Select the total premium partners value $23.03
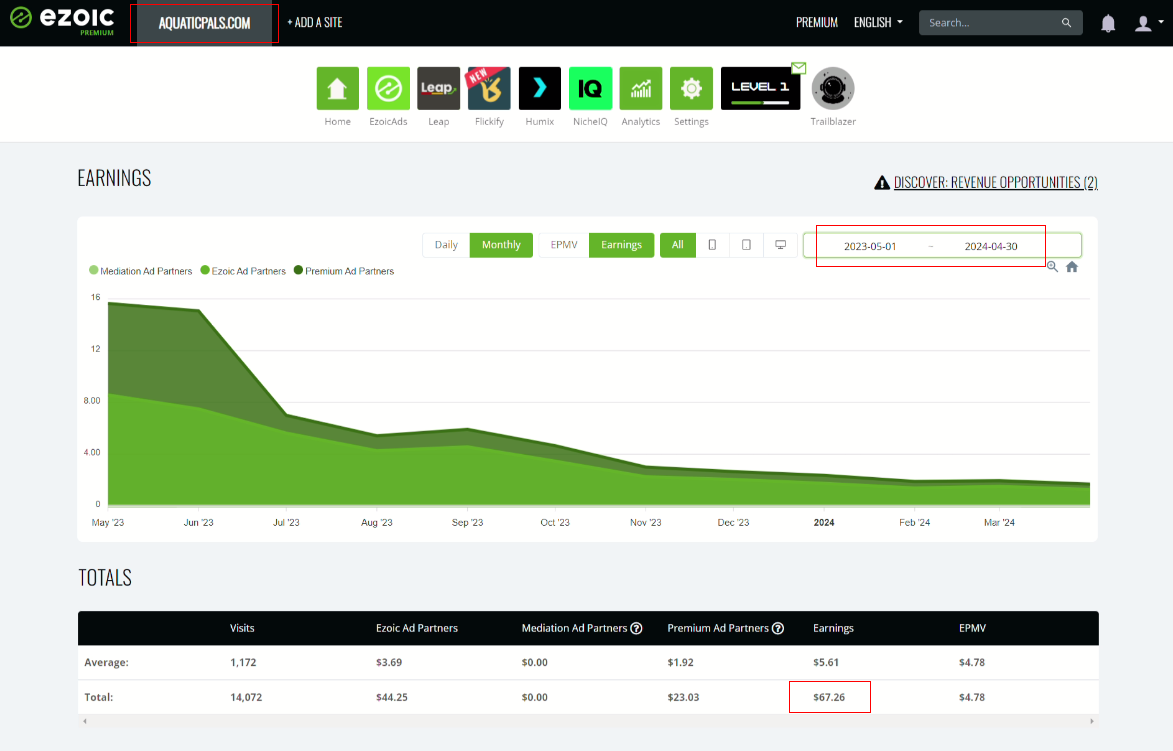1173x751 pixels. [684, 697]
